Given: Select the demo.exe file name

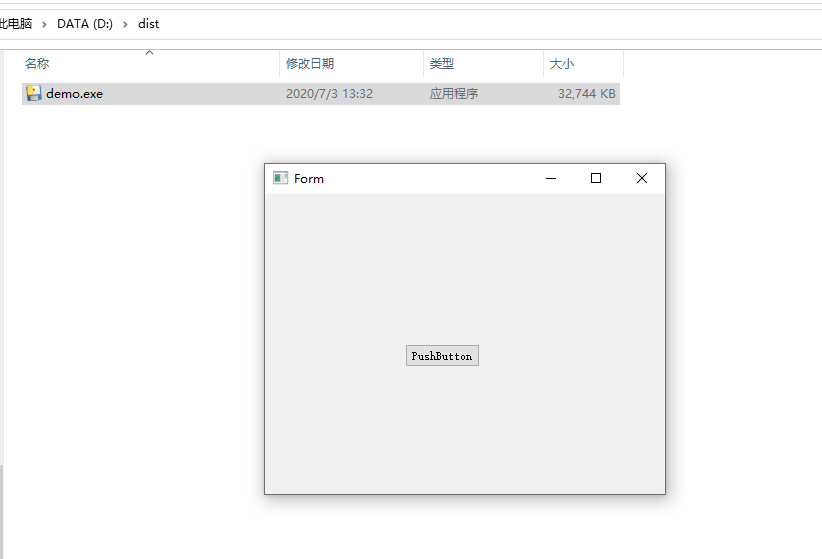Looking at the screenshot, I should coord(74,94).
